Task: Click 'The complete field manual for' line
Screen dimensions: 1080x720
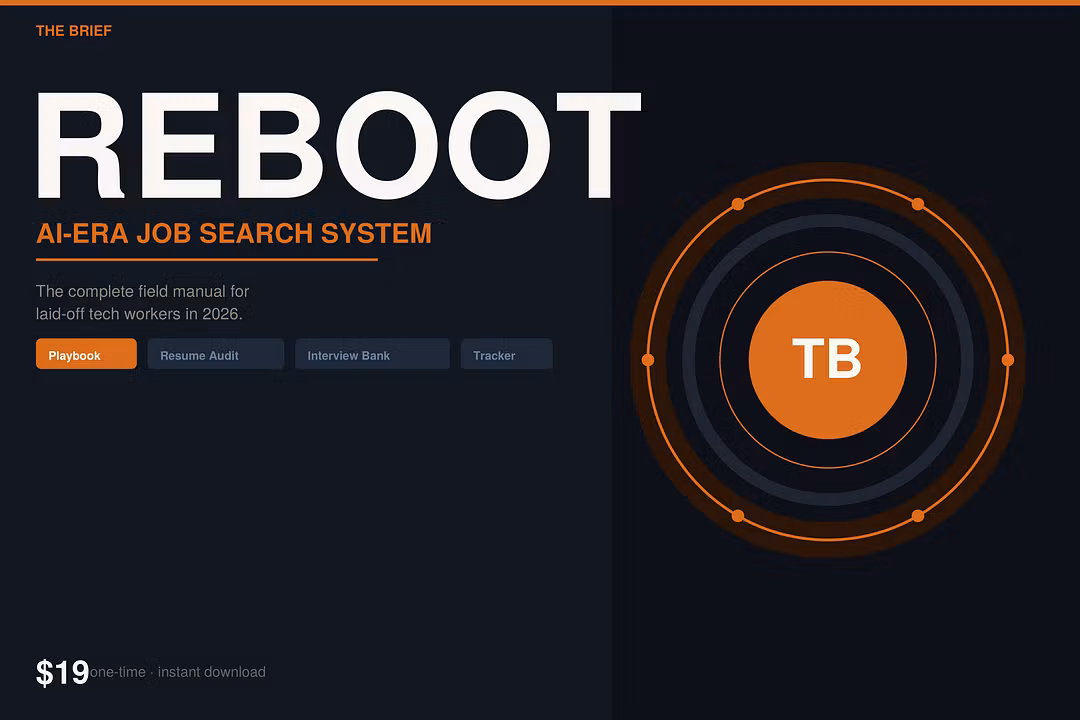Action: point(143,291)
